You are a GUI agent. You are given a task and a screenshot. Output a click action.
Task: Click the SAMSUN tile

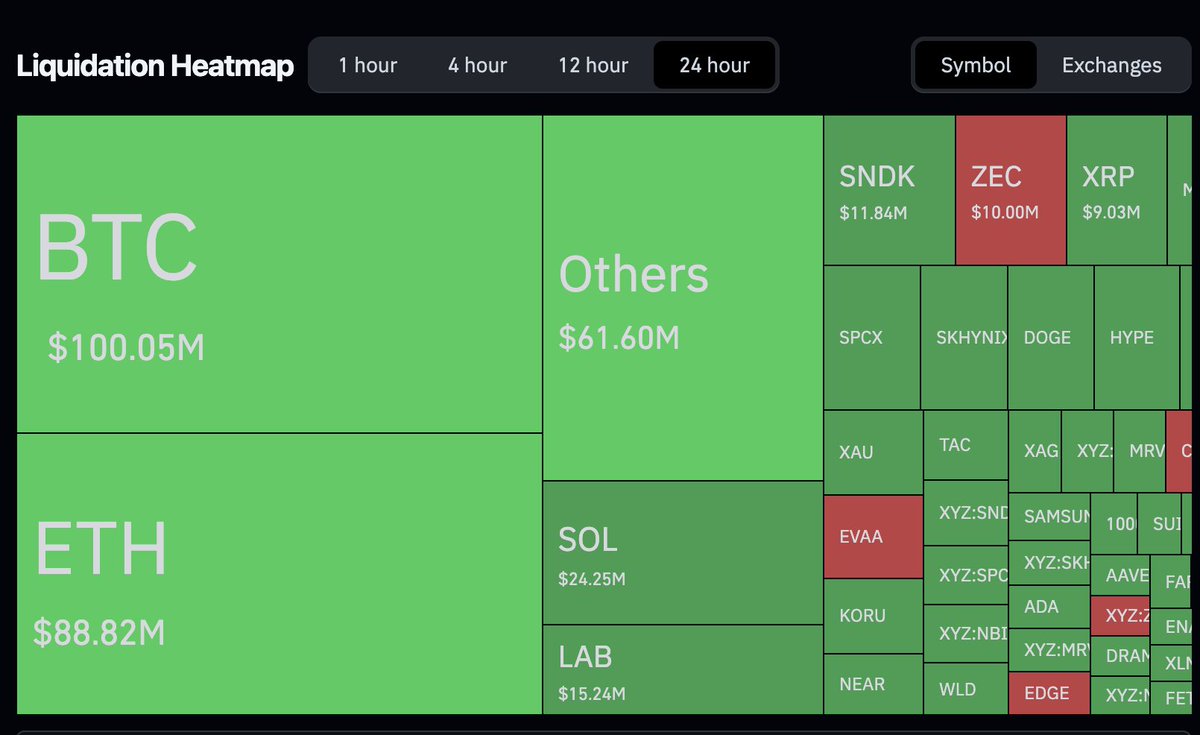click(x=1049, y=517)
